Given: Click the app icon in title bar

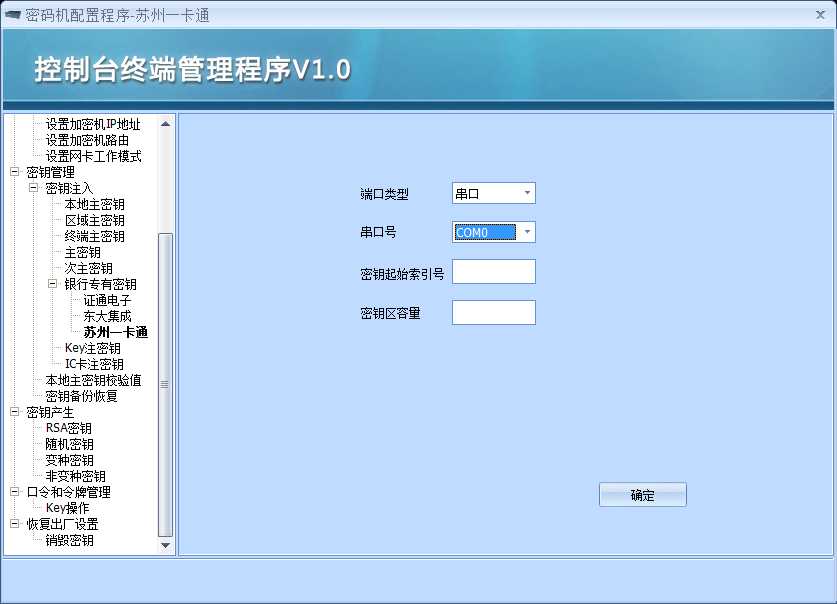Looking at the screenshot, I should click(x=12, y=15).
